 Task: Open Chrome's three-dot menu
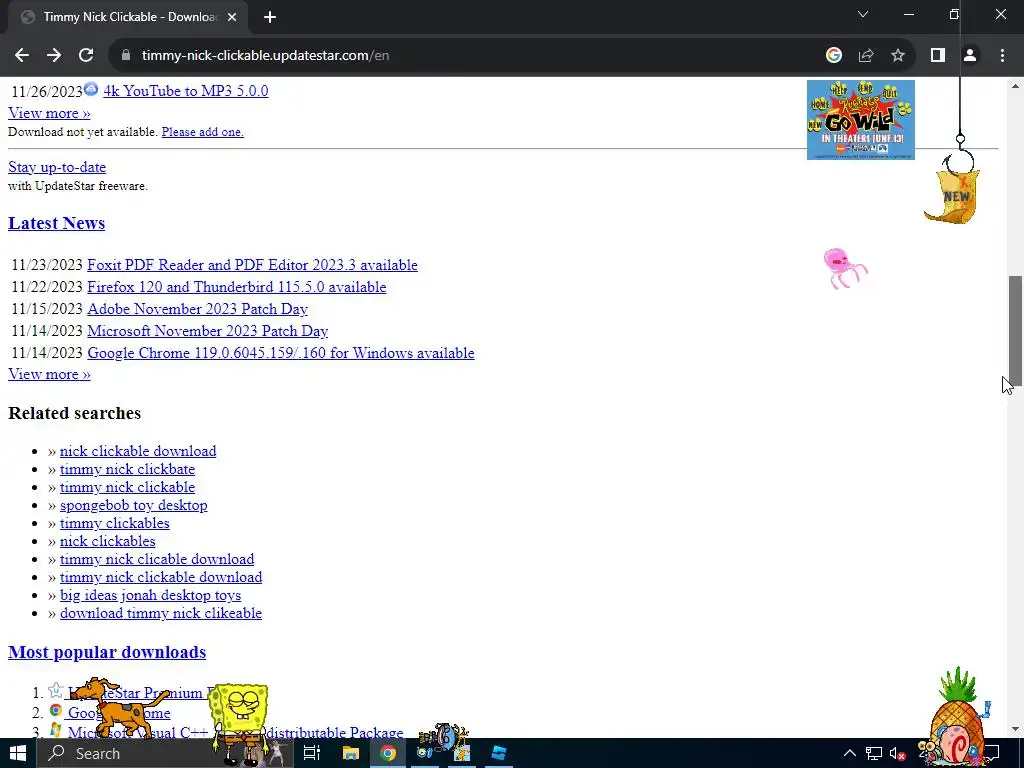click(1002, 56)
